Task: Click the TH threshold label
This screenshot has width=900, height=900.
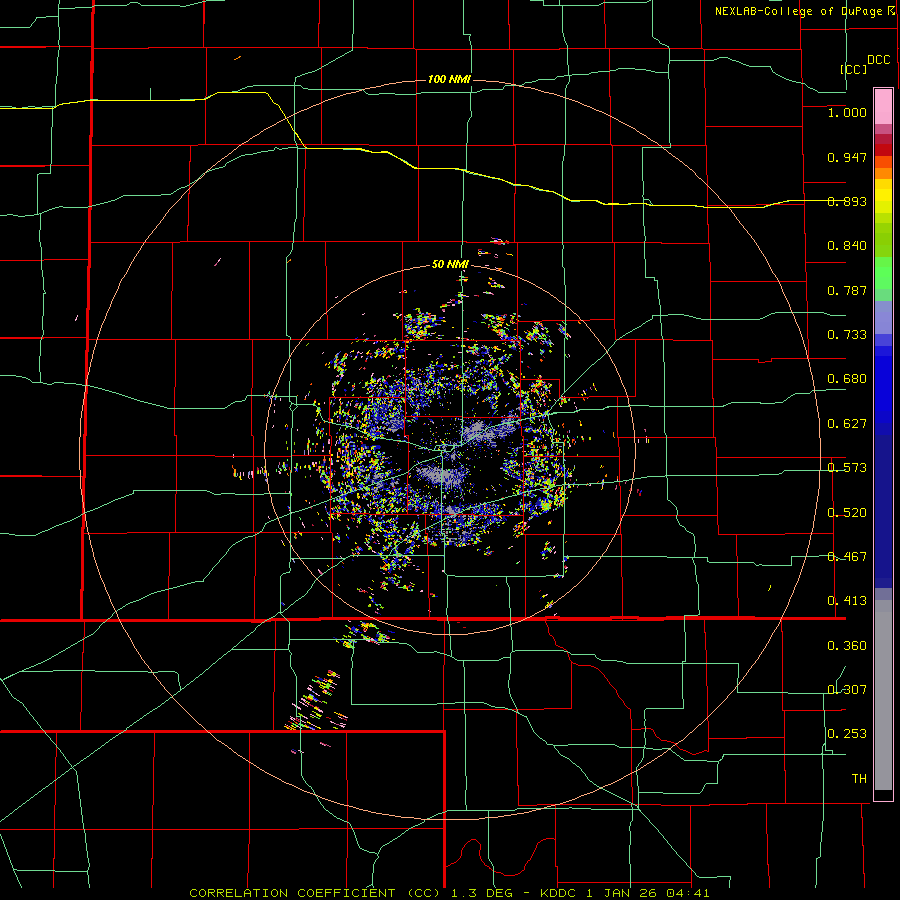Action: (x=859, y=779)
